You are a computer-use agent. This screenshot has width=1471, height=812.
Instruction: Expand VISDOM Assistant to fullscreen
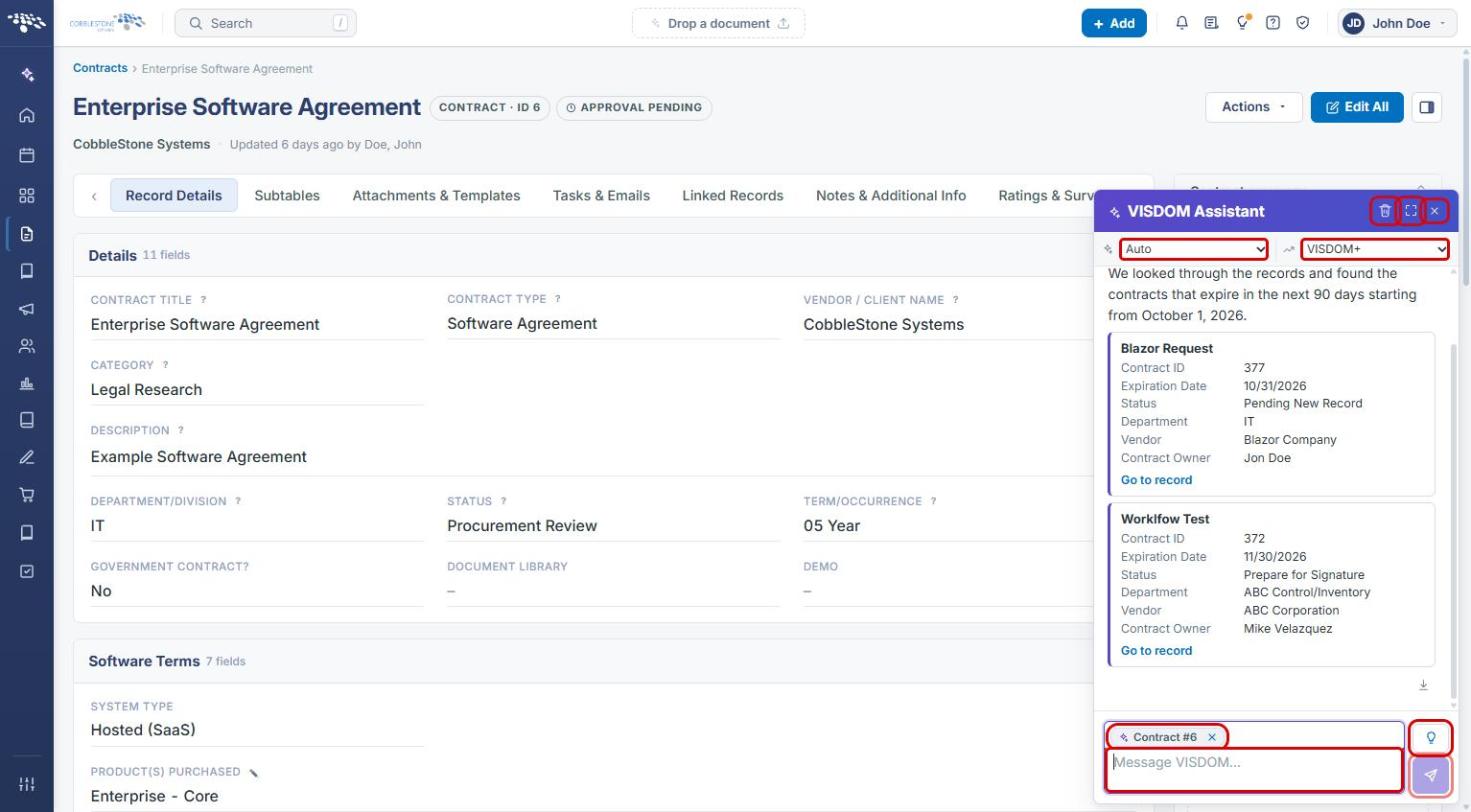pyautogui.click(x=1410, y=211)
